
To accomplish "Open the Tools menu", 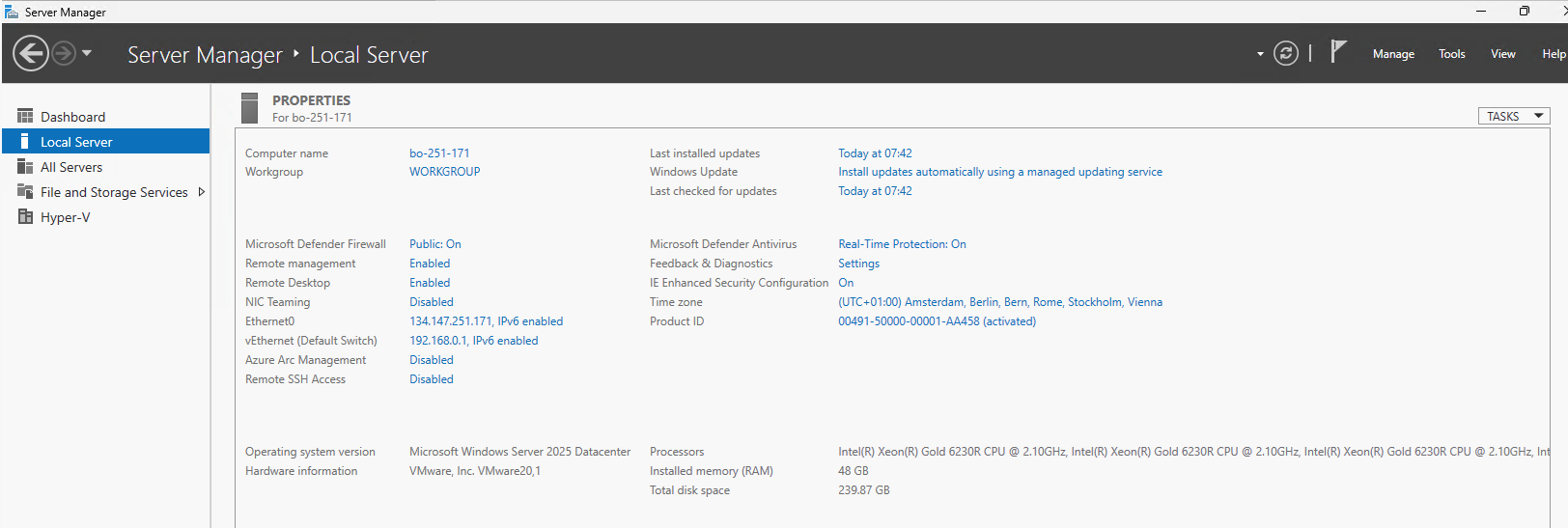I will point(1451,54).
